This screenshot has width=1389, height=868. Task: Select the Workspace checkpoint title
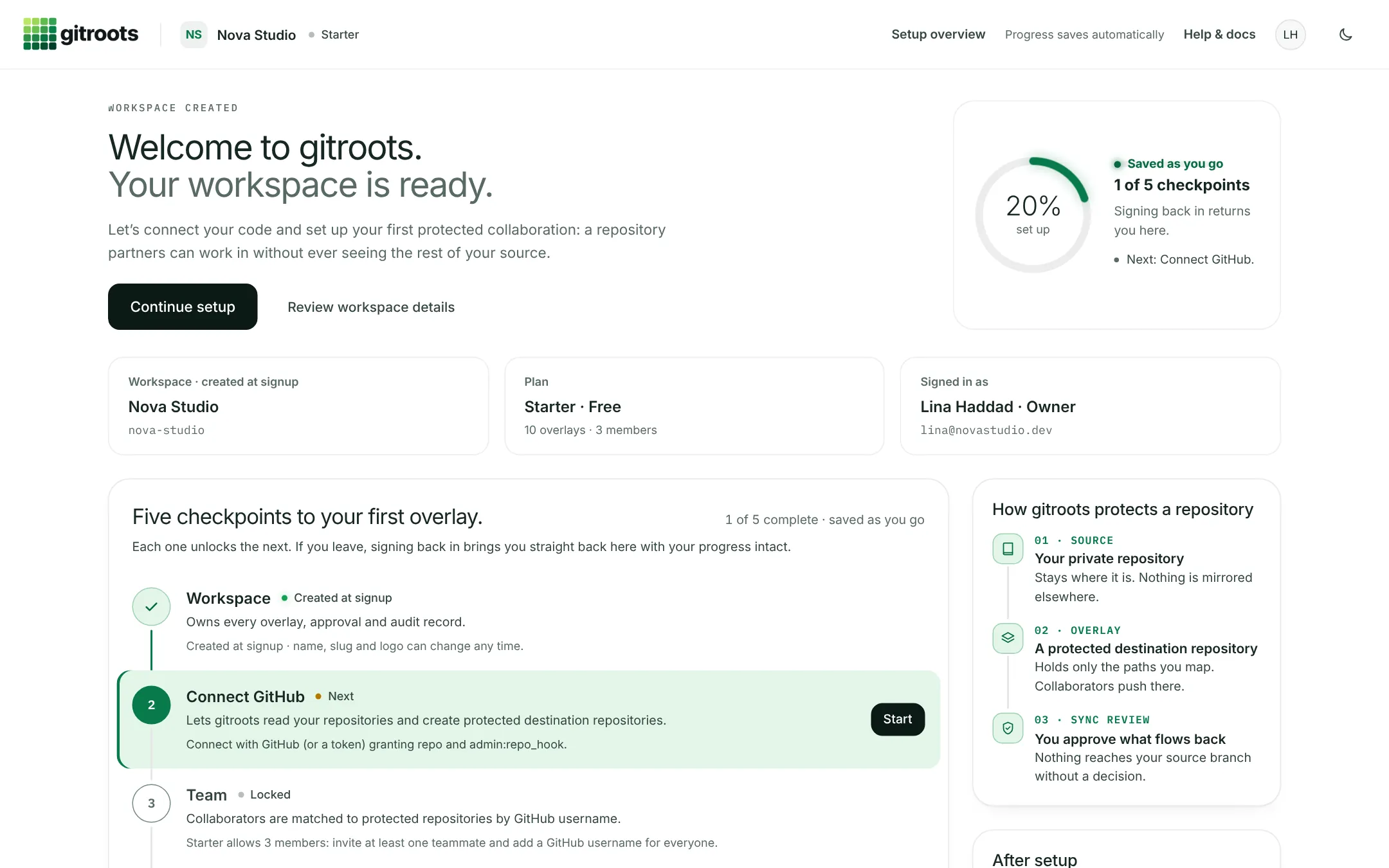point(228,599)
